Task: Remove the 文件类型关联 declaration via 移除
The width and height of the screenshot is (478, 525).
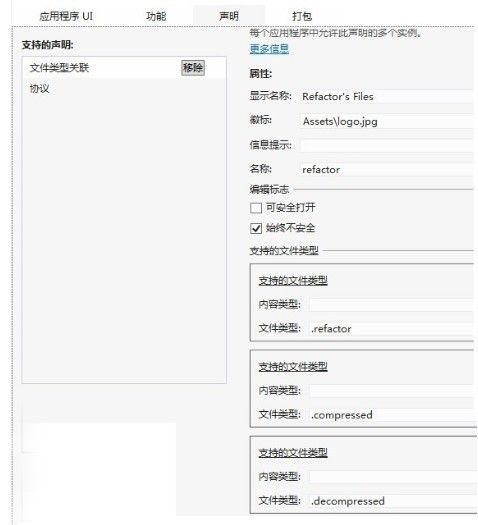Action: 193,68
